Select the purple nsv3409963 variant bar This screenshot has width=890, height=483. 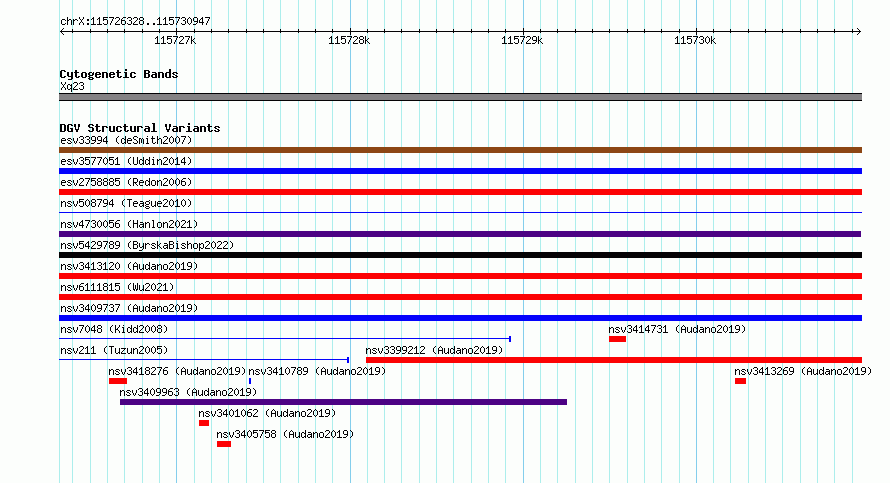pos(343,402)
